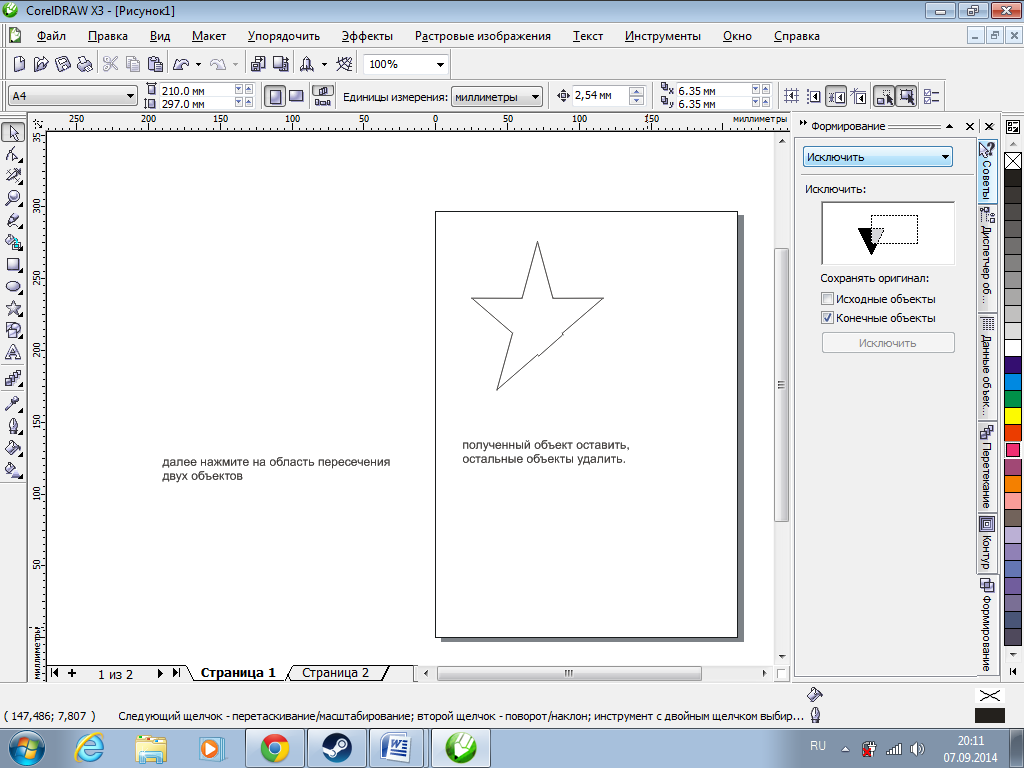Screen dimensions: 1024x768
Task: Switch to the Страница 2 tab
Action: click(335, 673)
